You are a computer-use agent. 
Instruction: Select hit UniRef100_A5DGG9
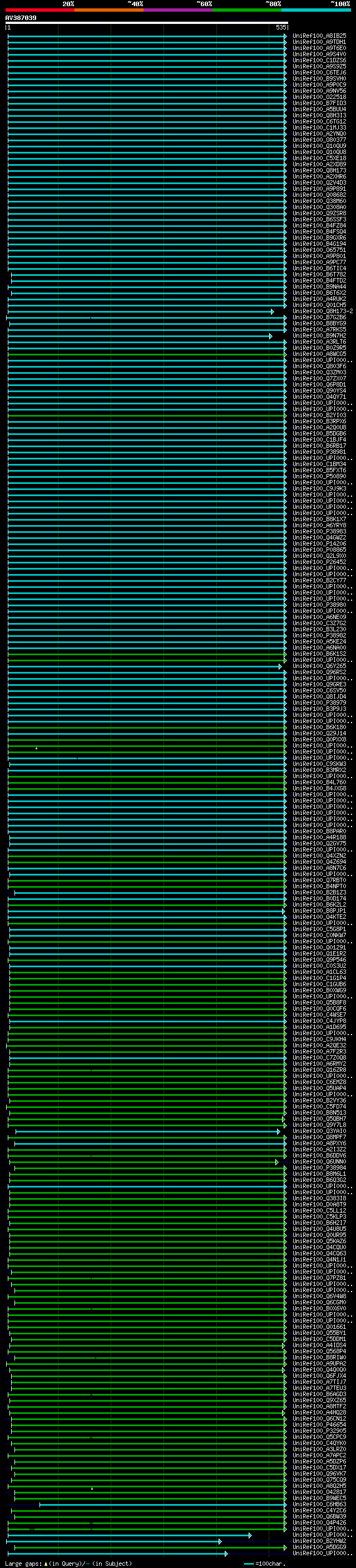[x=319, y=1547]
